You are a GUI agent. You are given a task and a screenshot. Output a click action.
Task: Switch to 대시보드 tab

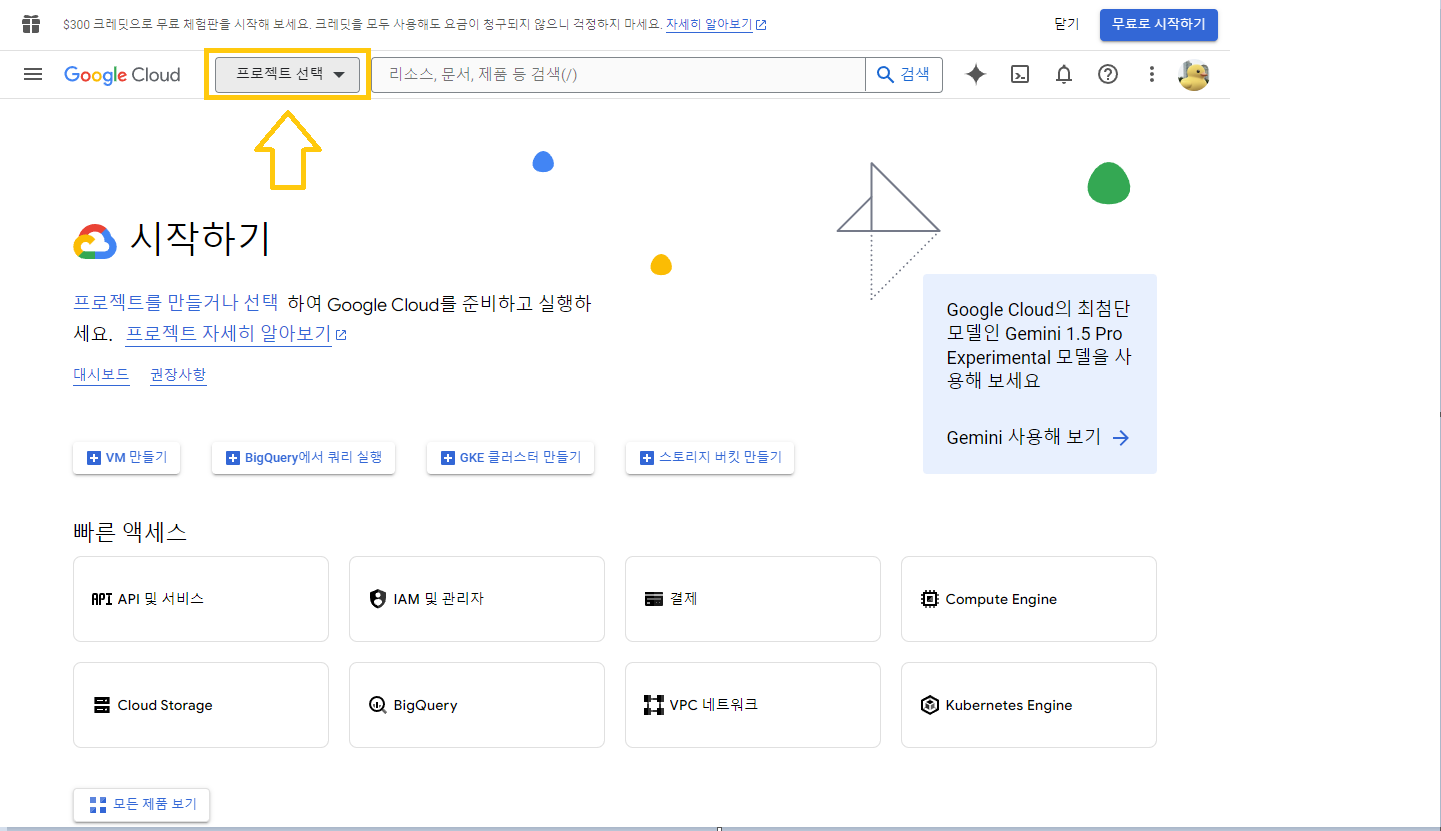[x=101, y=375]
